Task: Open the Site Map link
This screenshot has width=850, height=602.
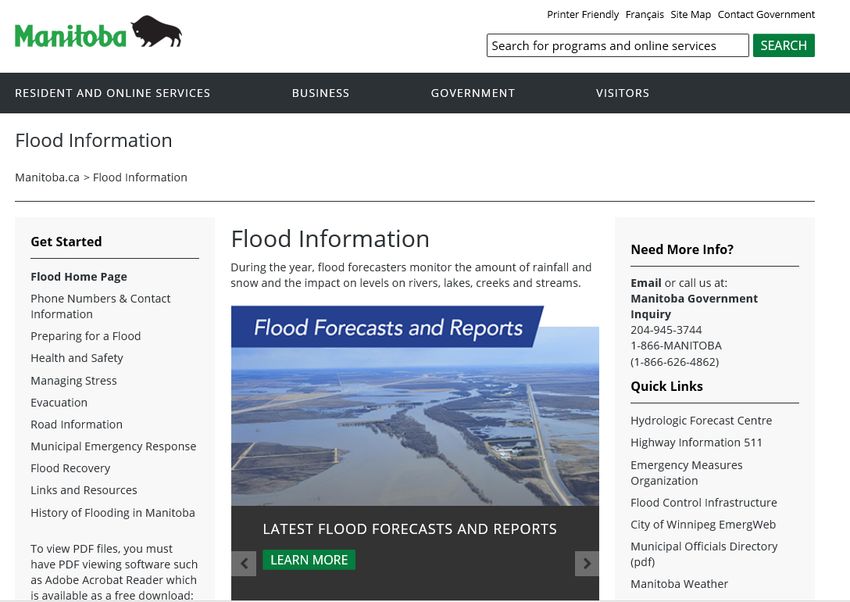Action: pos(690,15)
